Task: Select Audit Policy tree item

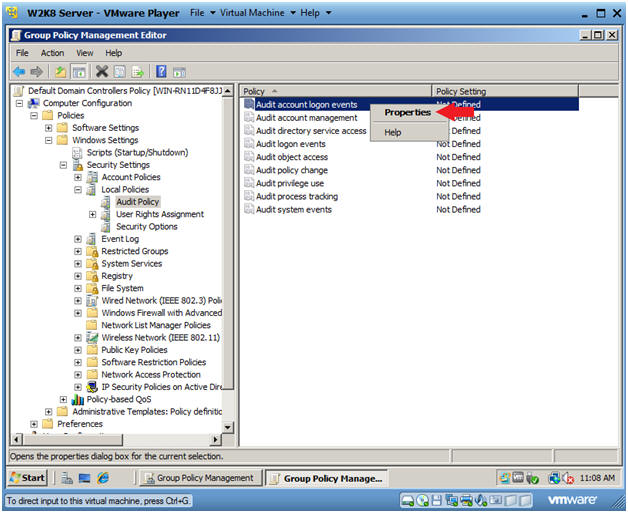Action: (x=138, y=202)
